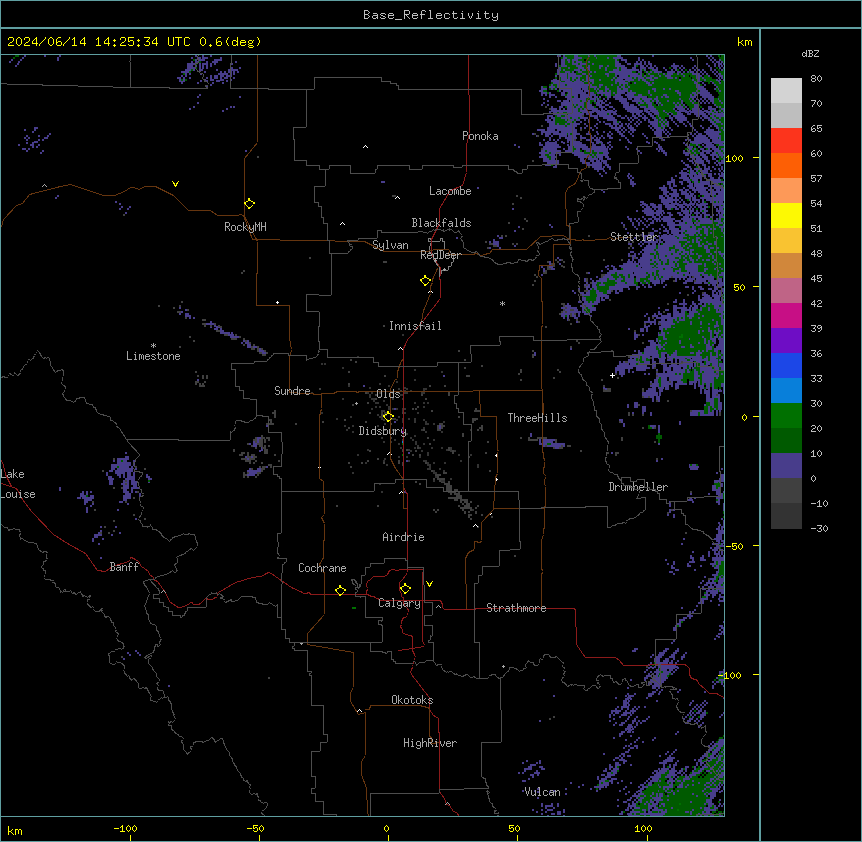Select the orange 60-57 dBZ legend swatch
This screenshot has height=842, width=862.
(x=786, y=165)
